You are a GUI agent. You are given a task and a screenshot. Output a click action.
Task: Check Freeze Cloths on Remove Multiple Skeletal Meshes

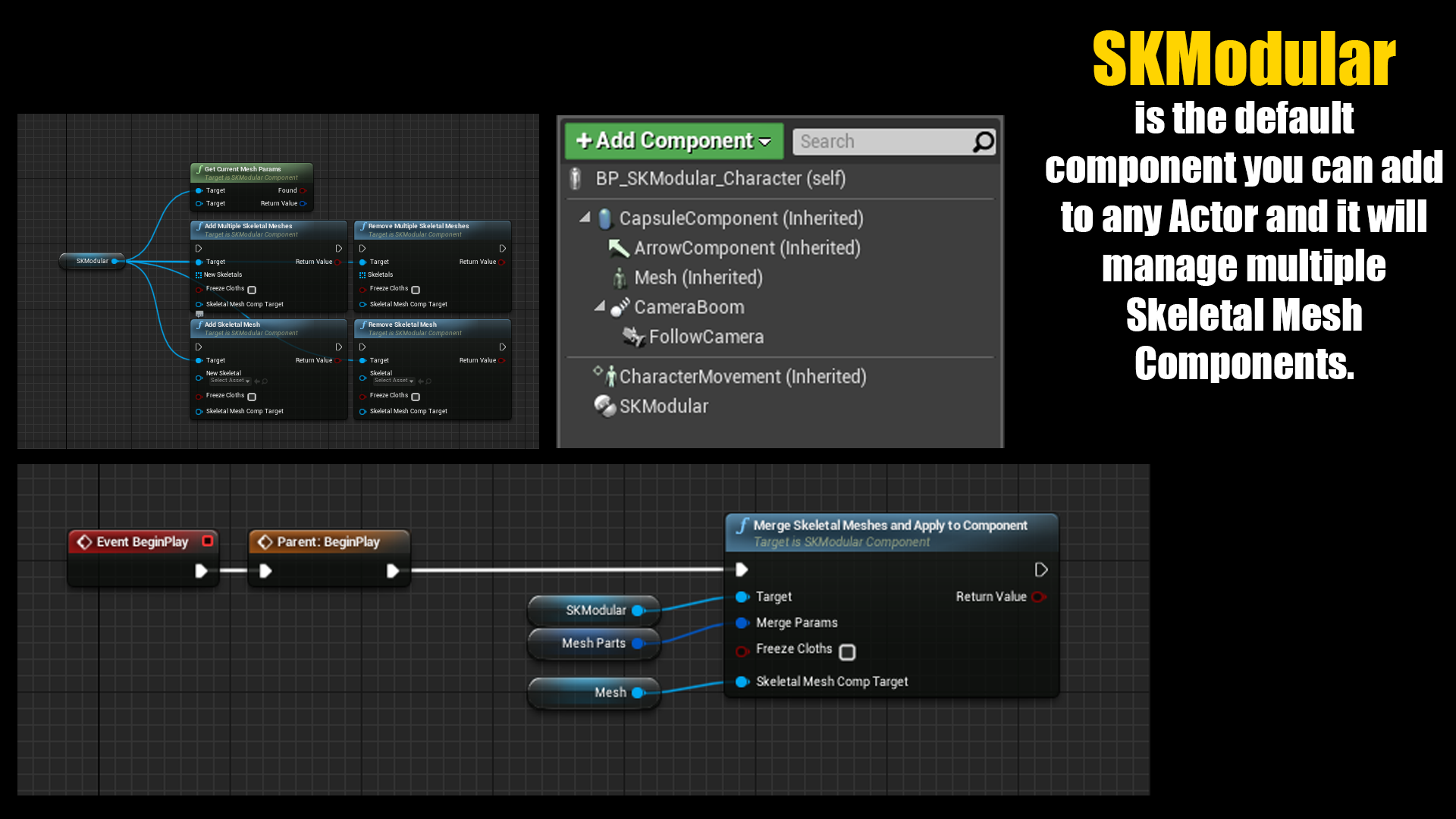415,289
